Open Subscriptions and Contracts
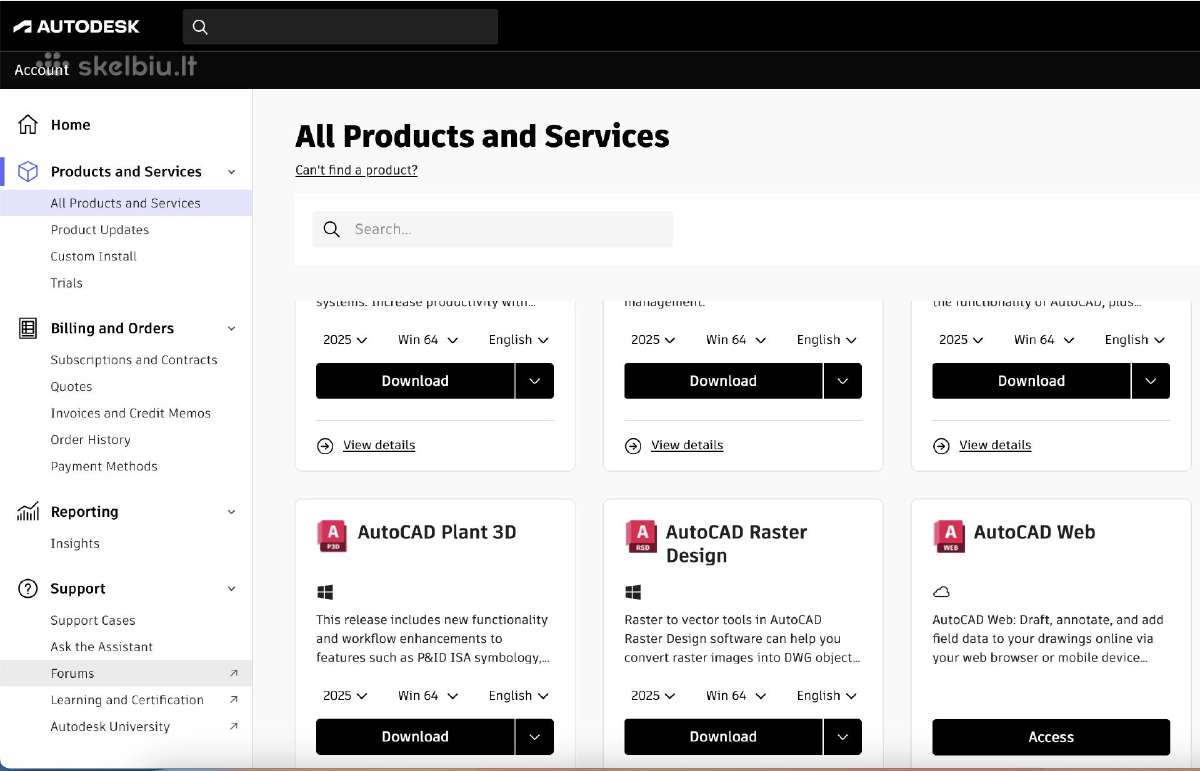The height and width of the screenshot is (771, 1200). click(134, 360)
